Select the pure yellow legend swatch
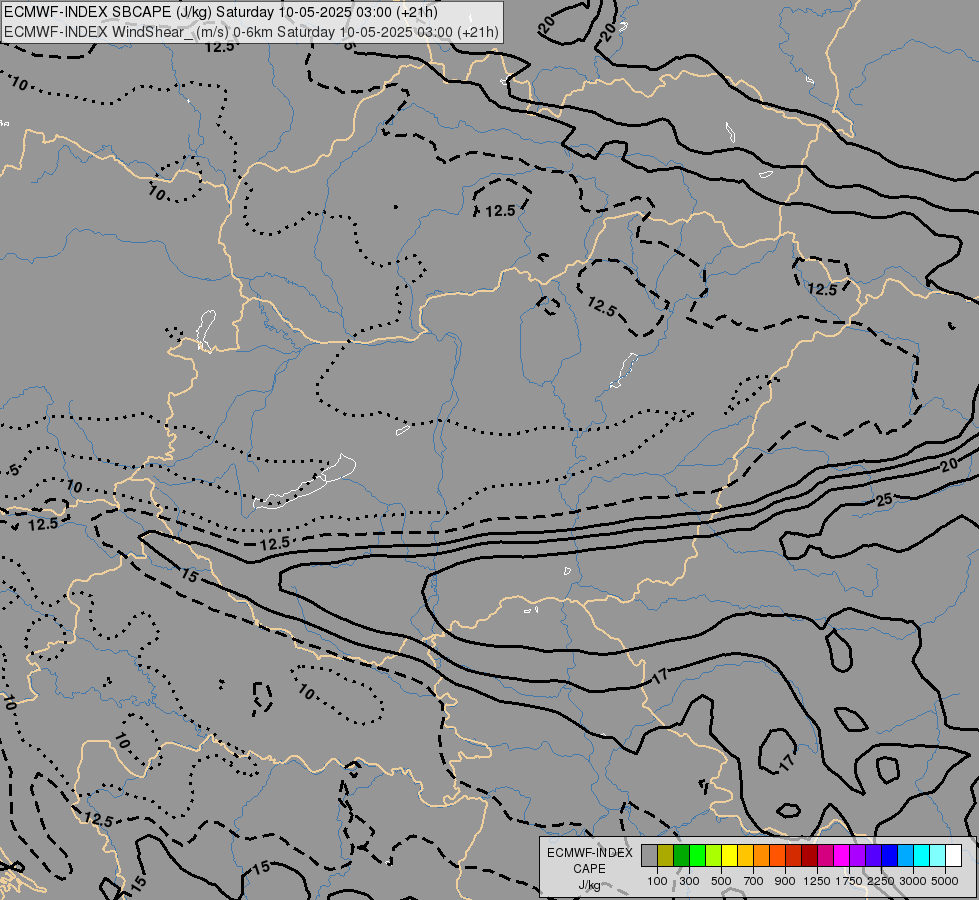Viewport: 979px width, 900px height. [729, 856]
